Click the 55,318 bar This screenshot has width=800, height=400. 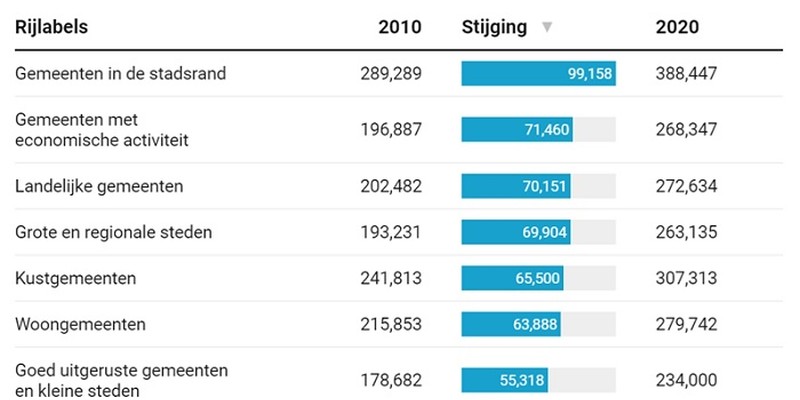point(504,380)
